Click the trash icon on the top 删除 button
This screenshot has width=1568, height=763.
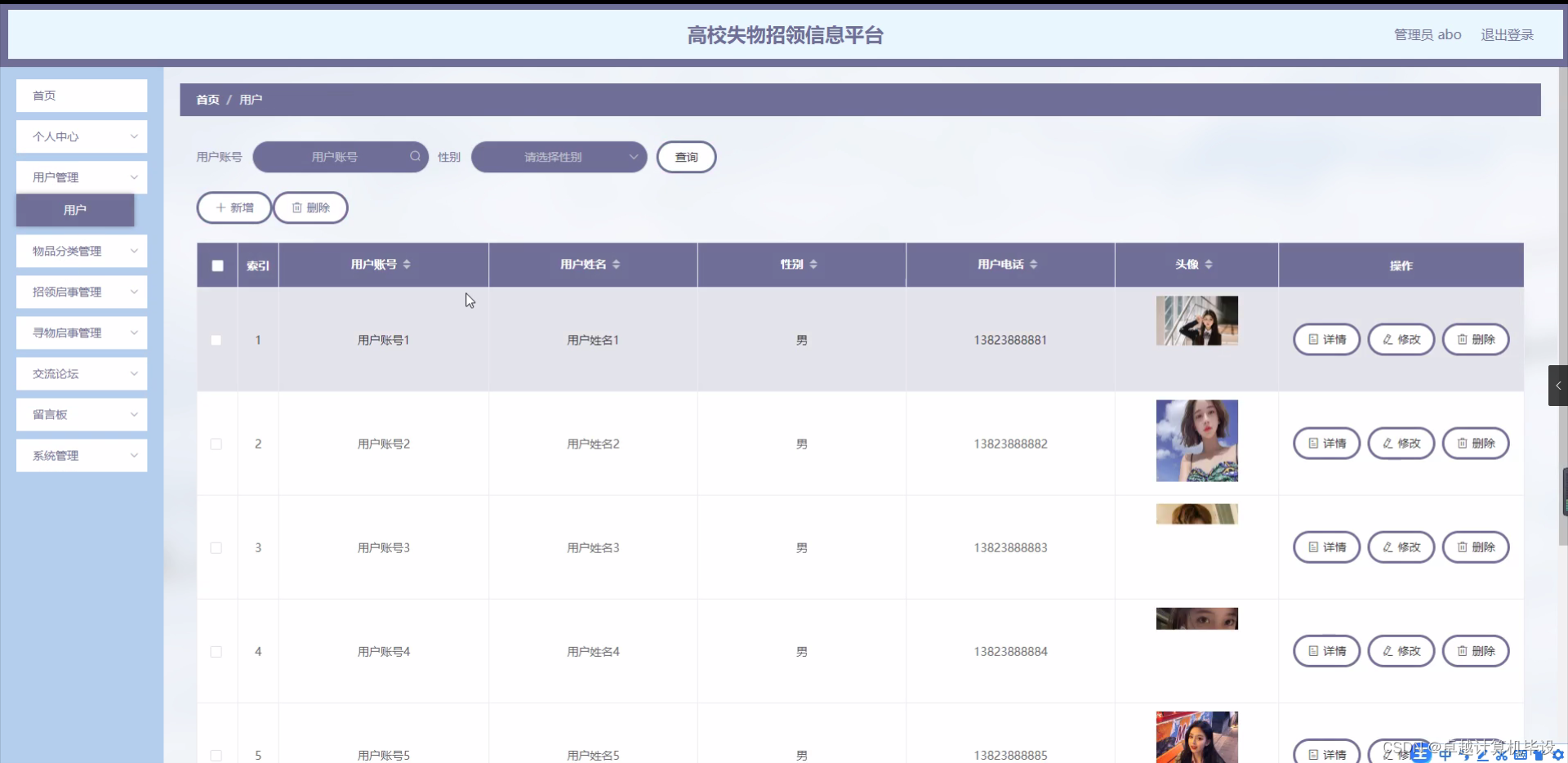pos(296,207)
